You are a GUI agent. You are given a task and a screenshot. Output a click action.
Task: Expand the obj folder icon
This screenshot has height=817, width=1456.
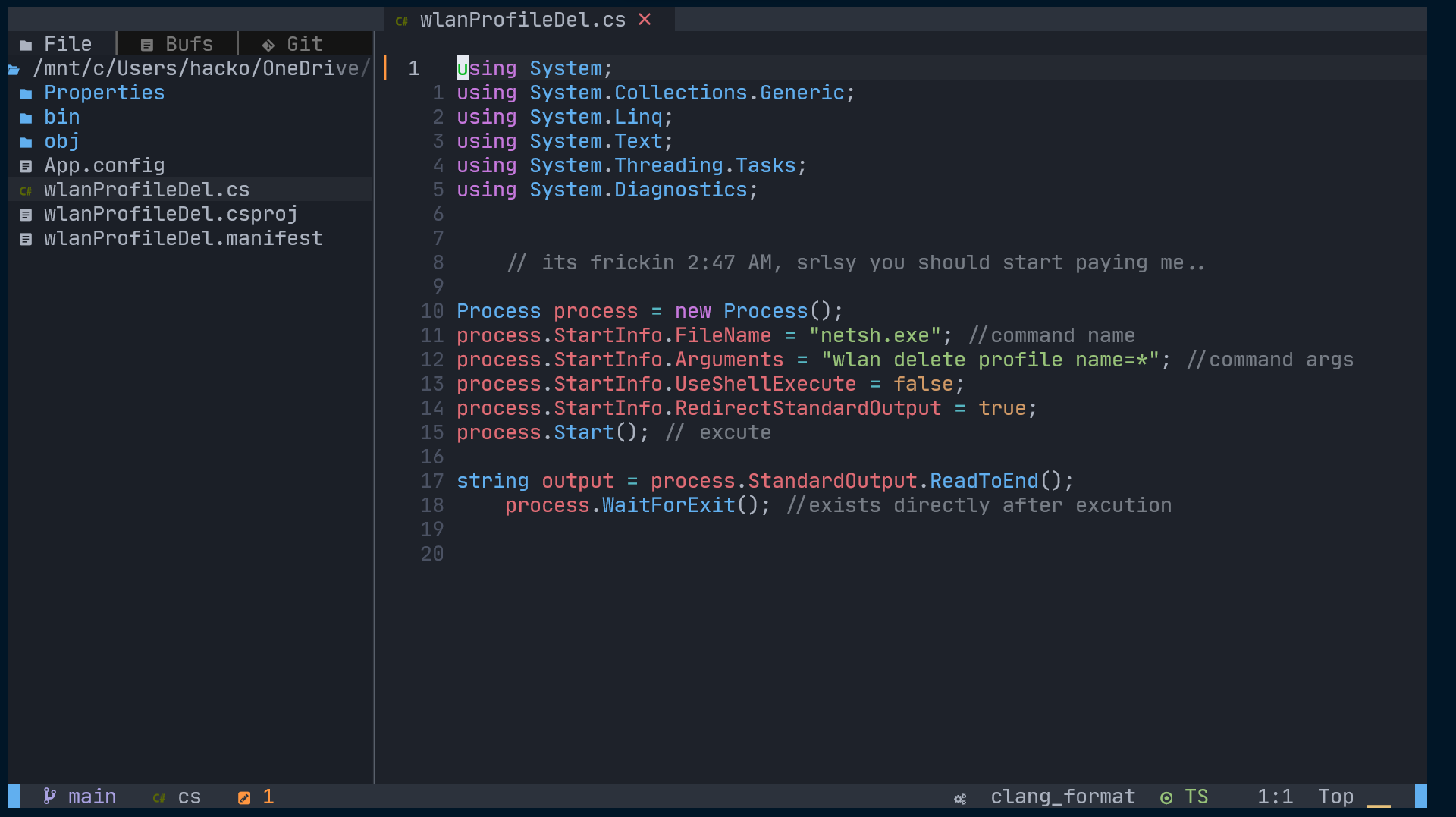point(26,143)
